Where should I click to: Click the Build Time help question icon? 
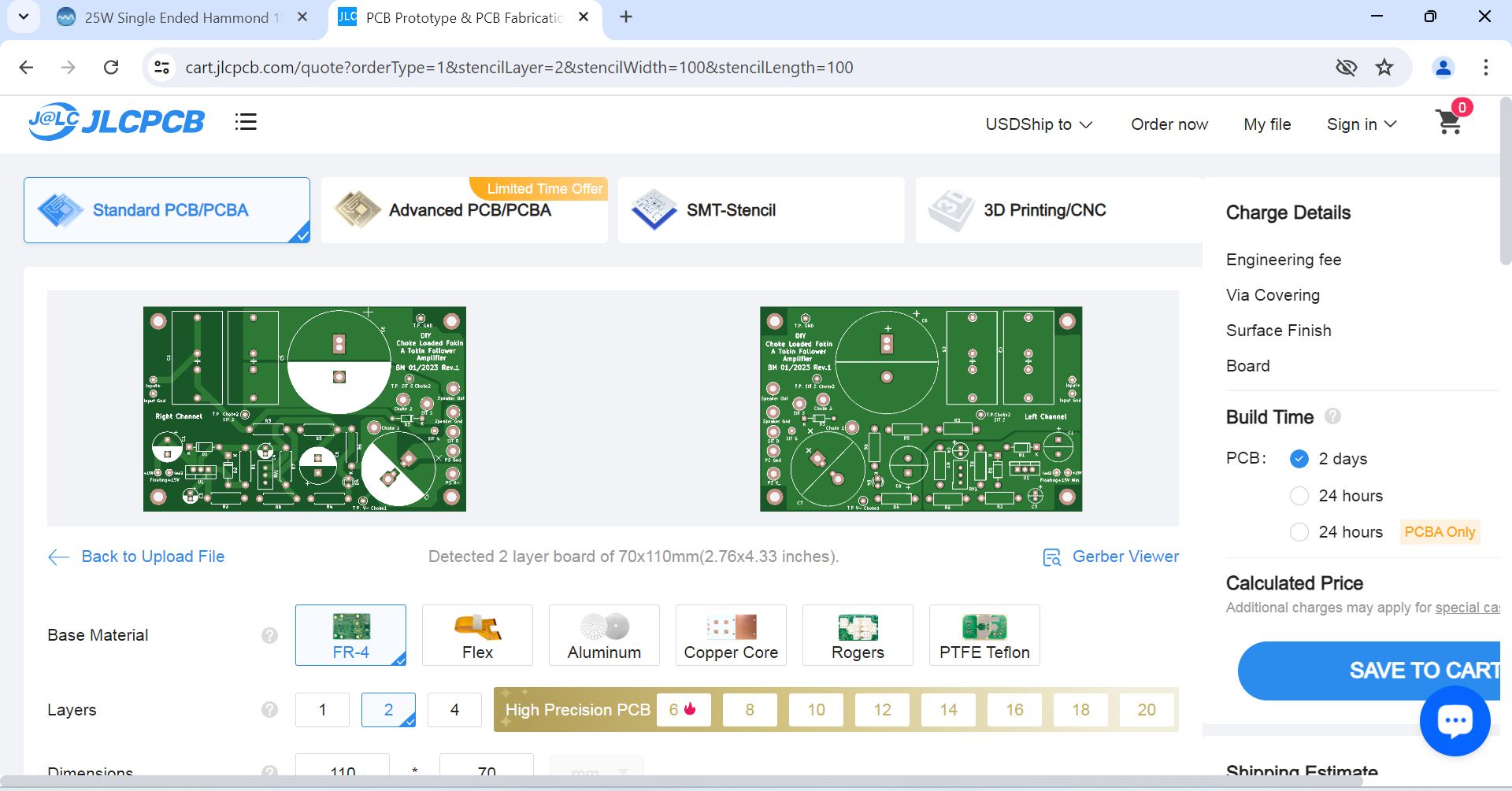[x=1332, y=416]
